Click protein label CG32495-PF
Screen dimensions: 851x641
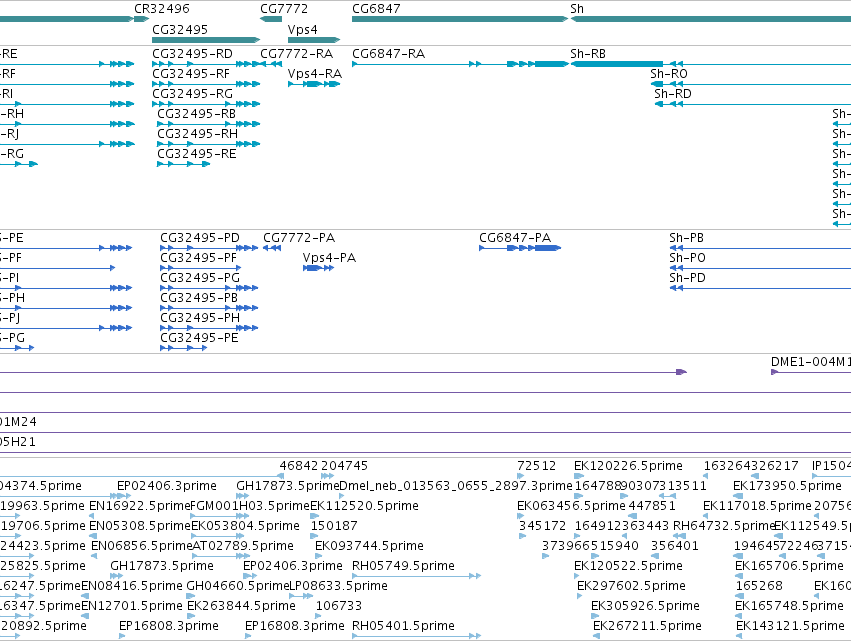[x=199, y=258]
